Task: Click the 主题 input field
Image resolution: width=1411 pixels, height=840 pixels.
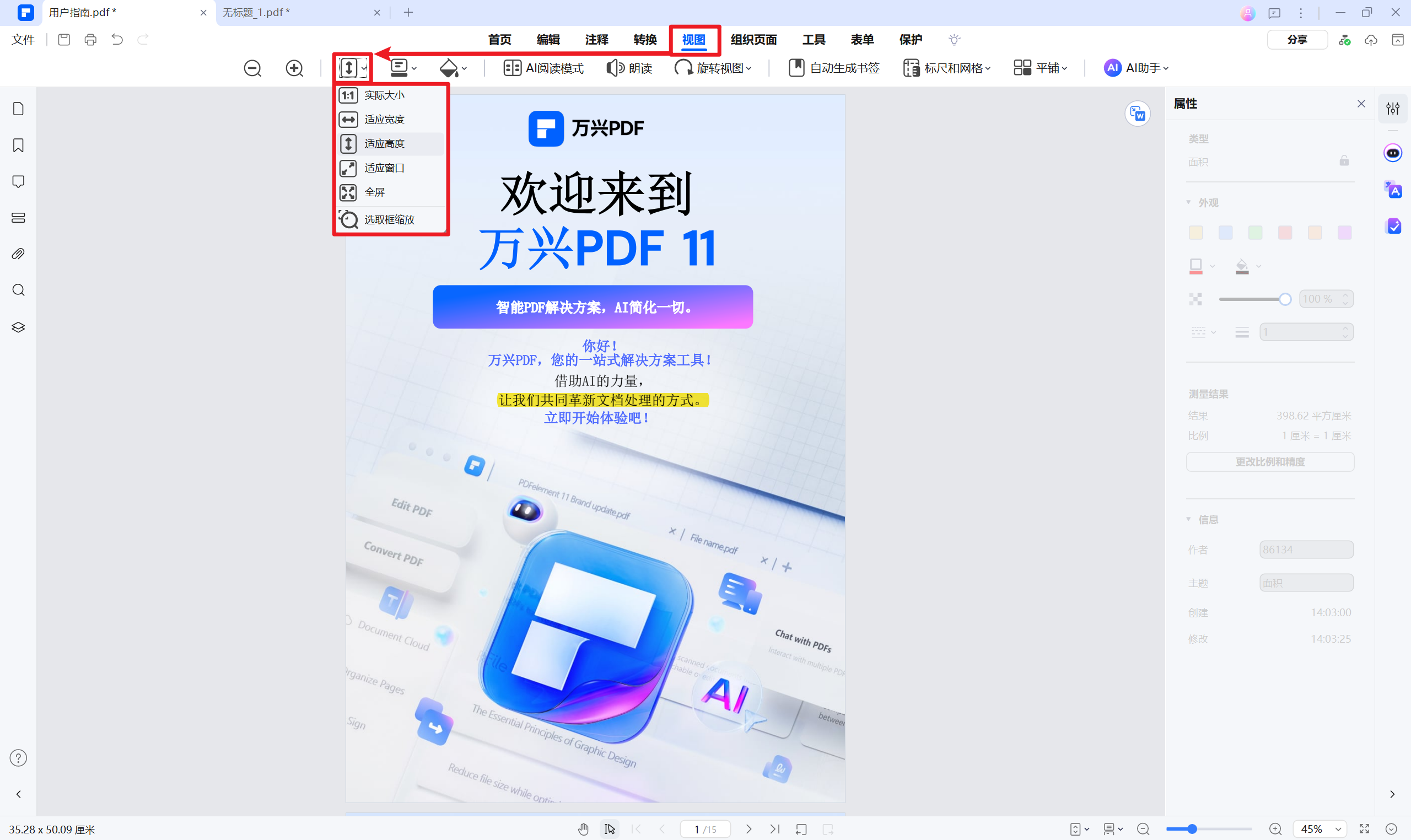Action: 1306,583
